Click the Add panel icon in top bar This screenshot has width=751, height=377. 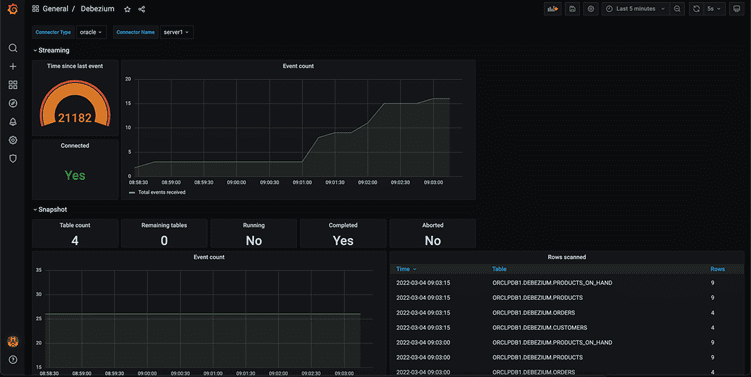point(553,9)
